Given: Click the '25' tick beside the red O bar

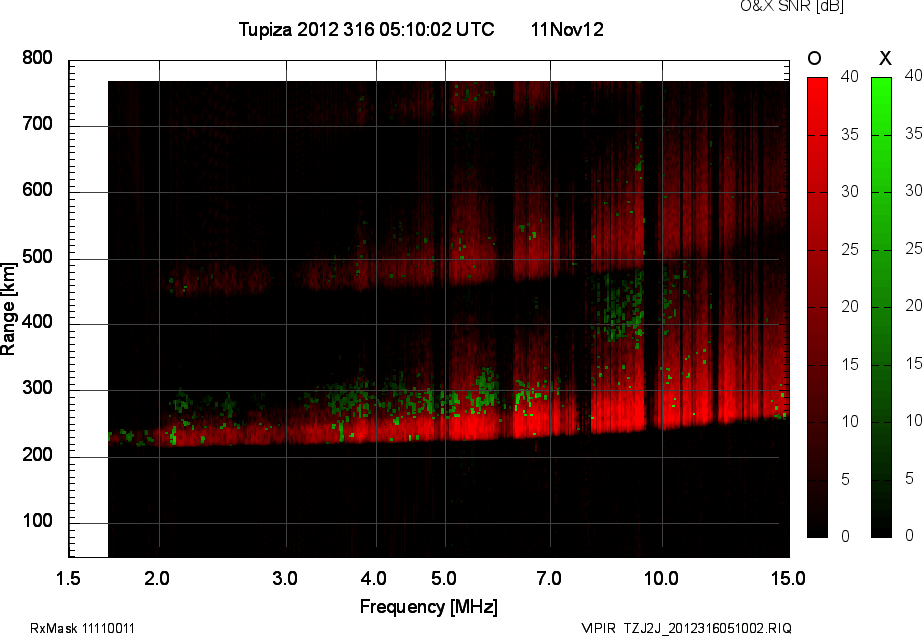Looking at the screenshot, I should 850,249.
